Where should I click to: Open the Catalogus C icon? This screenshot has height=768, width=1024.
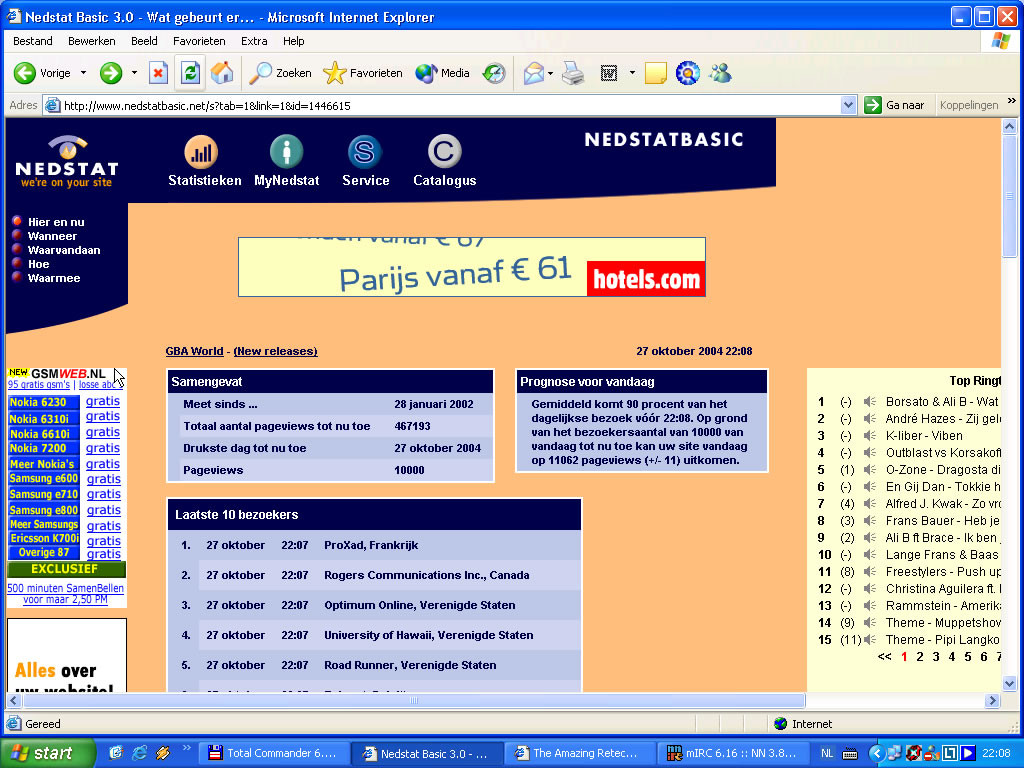click(x=445, y=152)
